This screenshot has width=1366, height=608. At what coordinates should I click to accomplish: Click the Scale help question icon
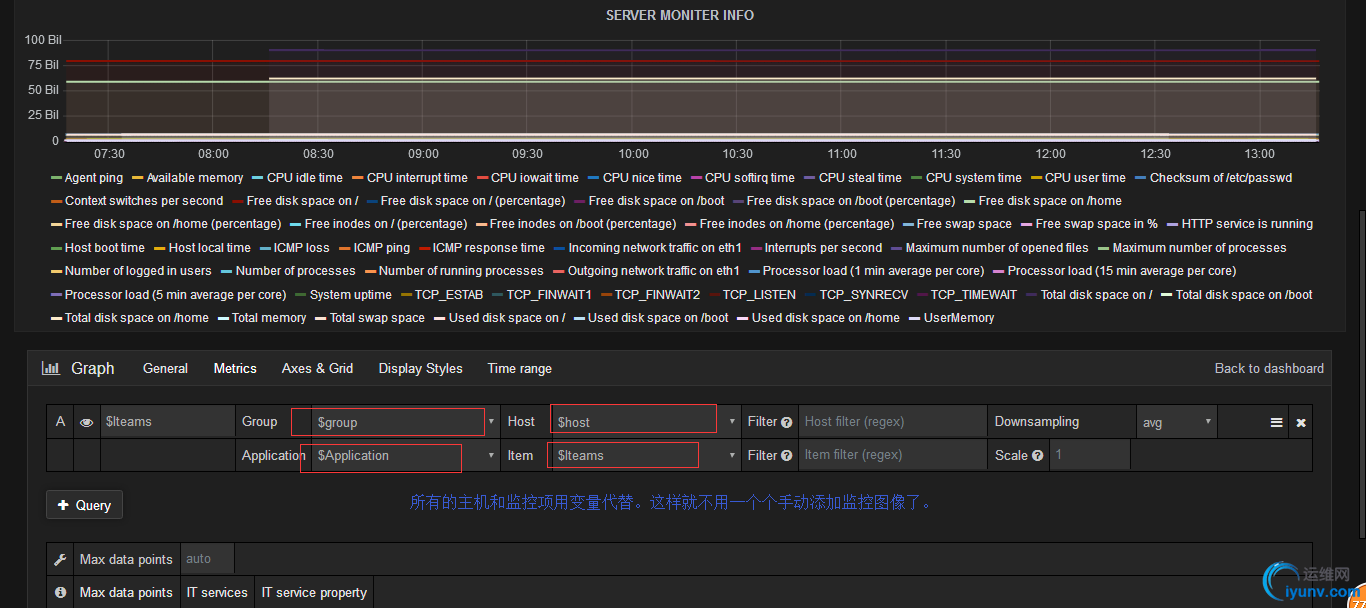pyautogui.click(x=1038, y=455)
